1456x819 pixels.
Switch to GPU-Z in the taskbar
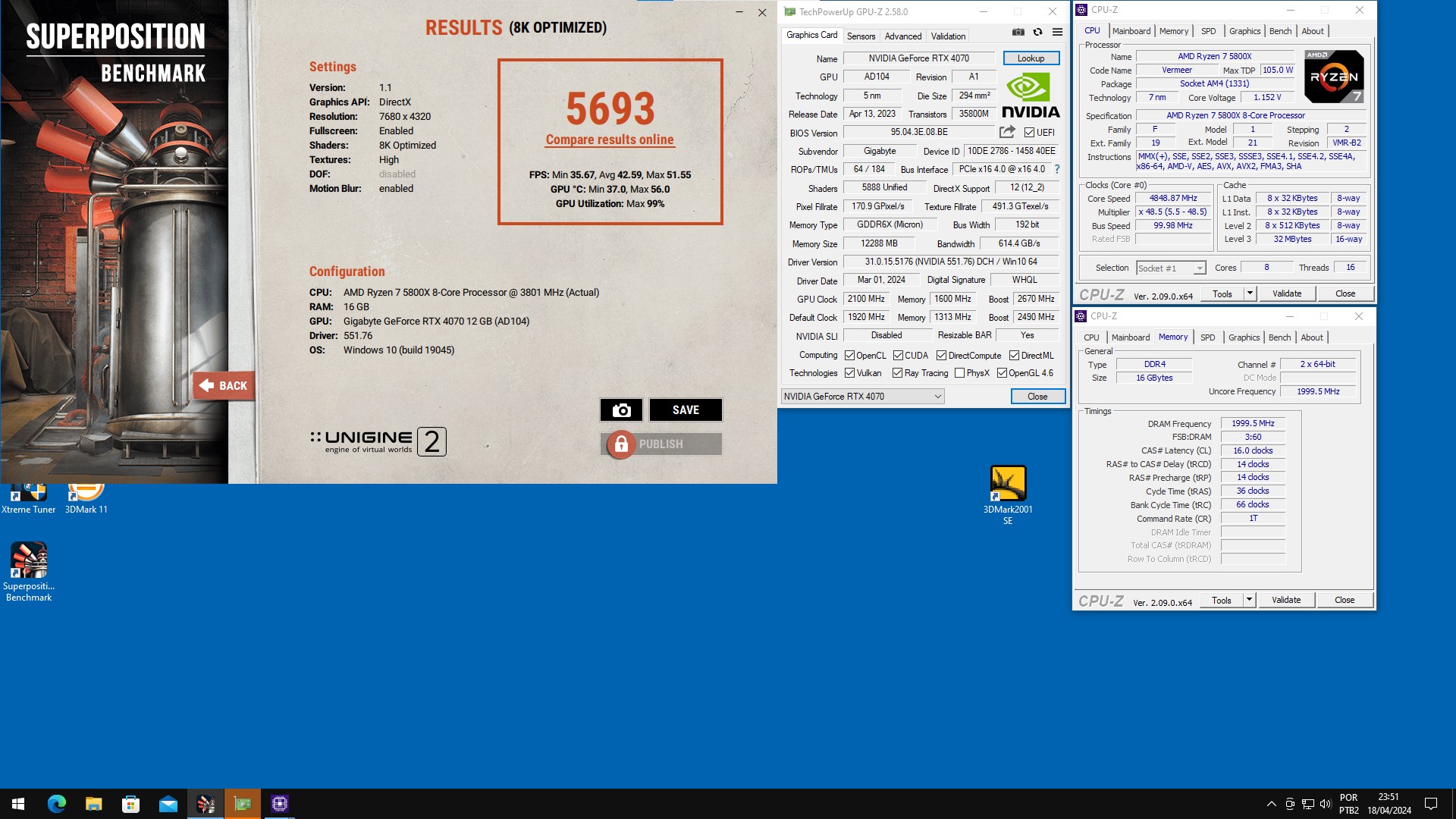tap(243, 804)
